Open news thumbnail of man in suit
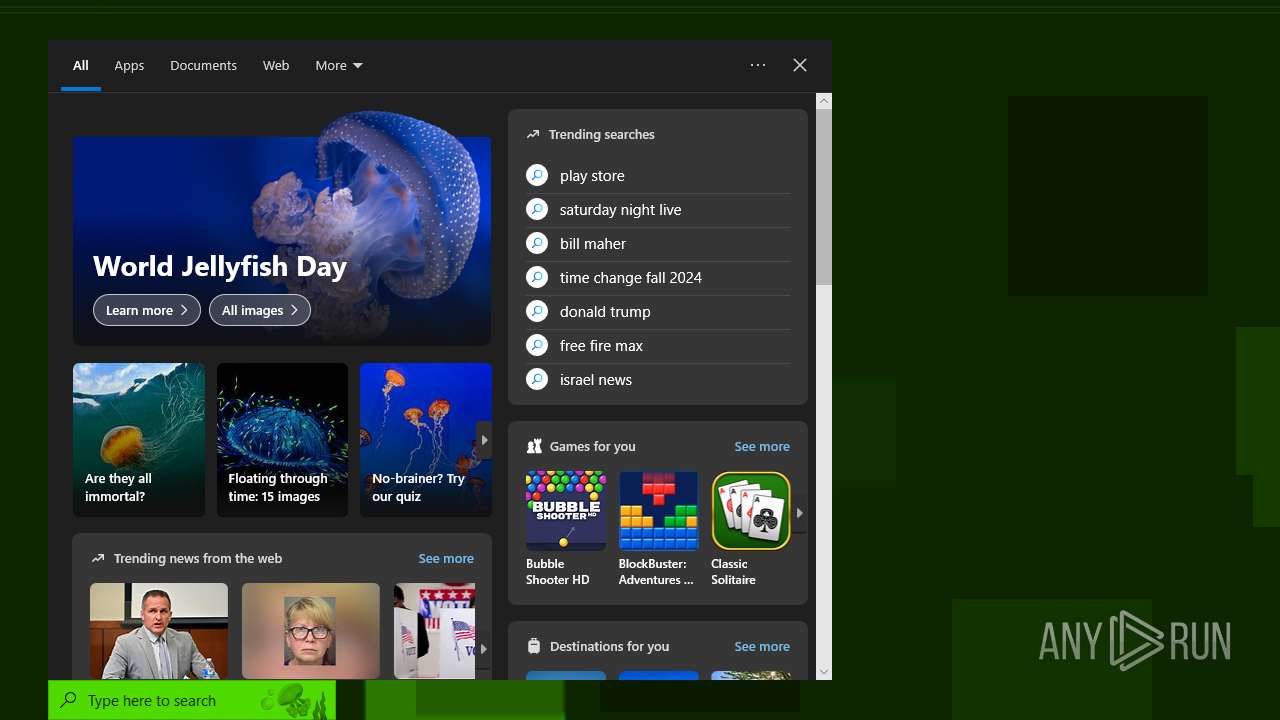Screen dimensions: 1280x720 click(x=159, y=631)
